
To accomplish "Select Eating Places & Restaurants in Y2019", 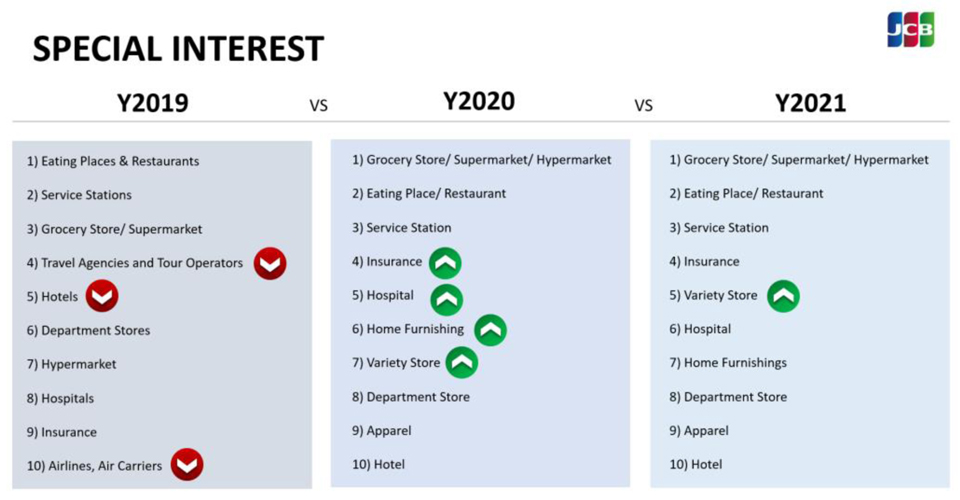I will pos(113,162).
